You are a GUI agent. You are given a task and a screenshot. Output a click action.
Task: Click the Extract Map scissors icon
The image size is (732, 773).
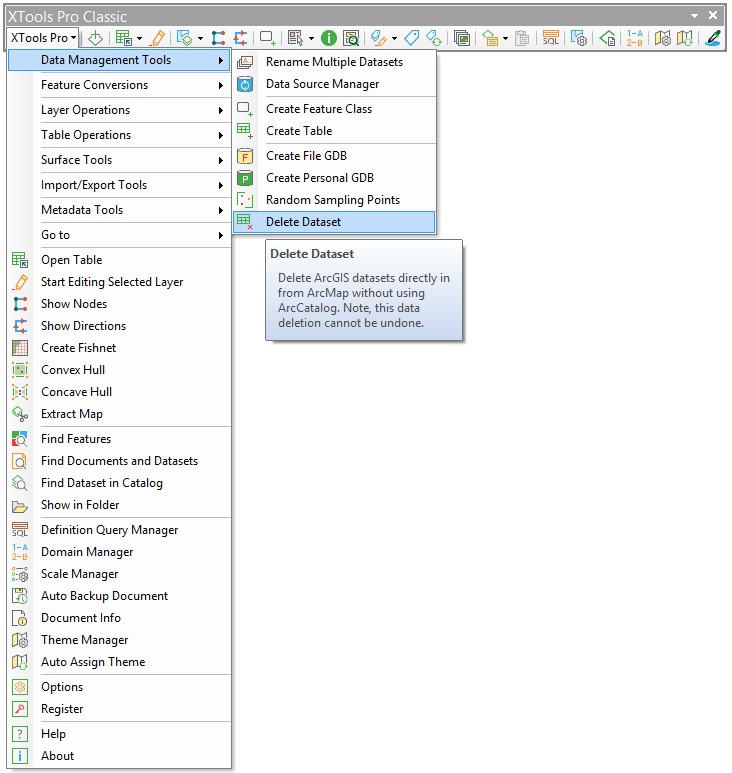20,414
